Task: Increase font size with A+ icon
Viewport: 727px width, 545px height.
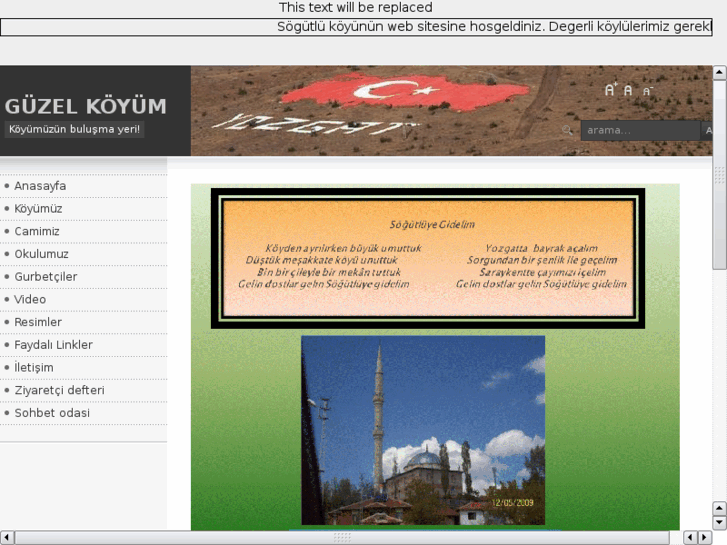Action: click(611, 89)
